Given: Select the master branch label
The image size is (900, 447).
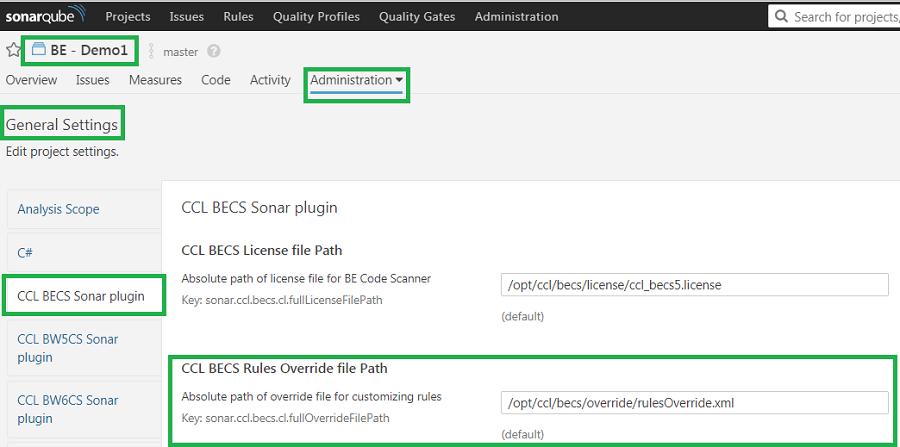Looking at the screenshot, I should [181, 52].
